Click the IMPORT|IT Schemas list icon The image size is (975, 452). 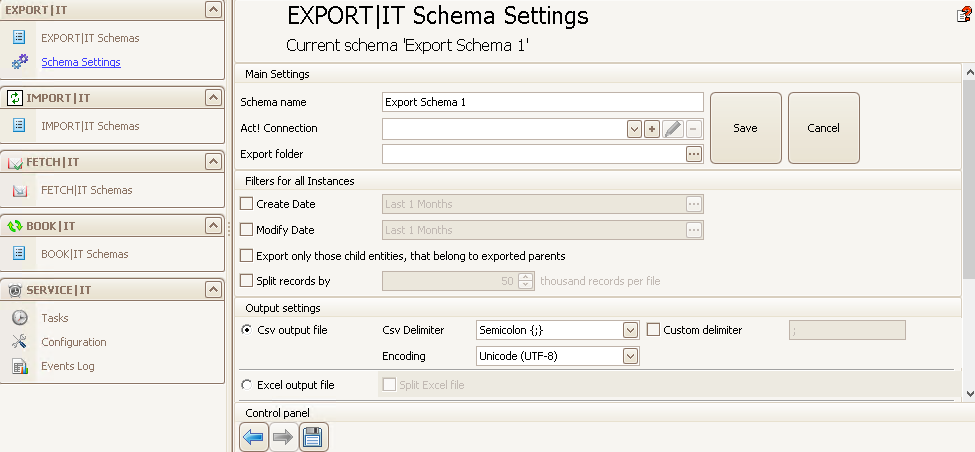pyautogui.click(x=19, y=126)
